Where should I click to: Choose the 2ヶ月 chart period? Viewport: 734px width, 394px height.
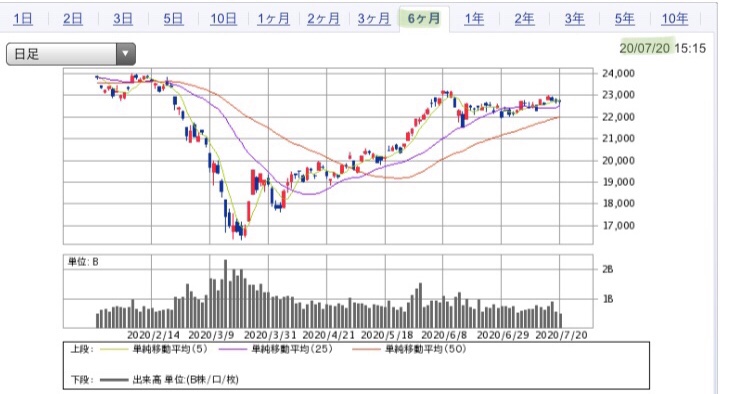(x=323, y=19)
